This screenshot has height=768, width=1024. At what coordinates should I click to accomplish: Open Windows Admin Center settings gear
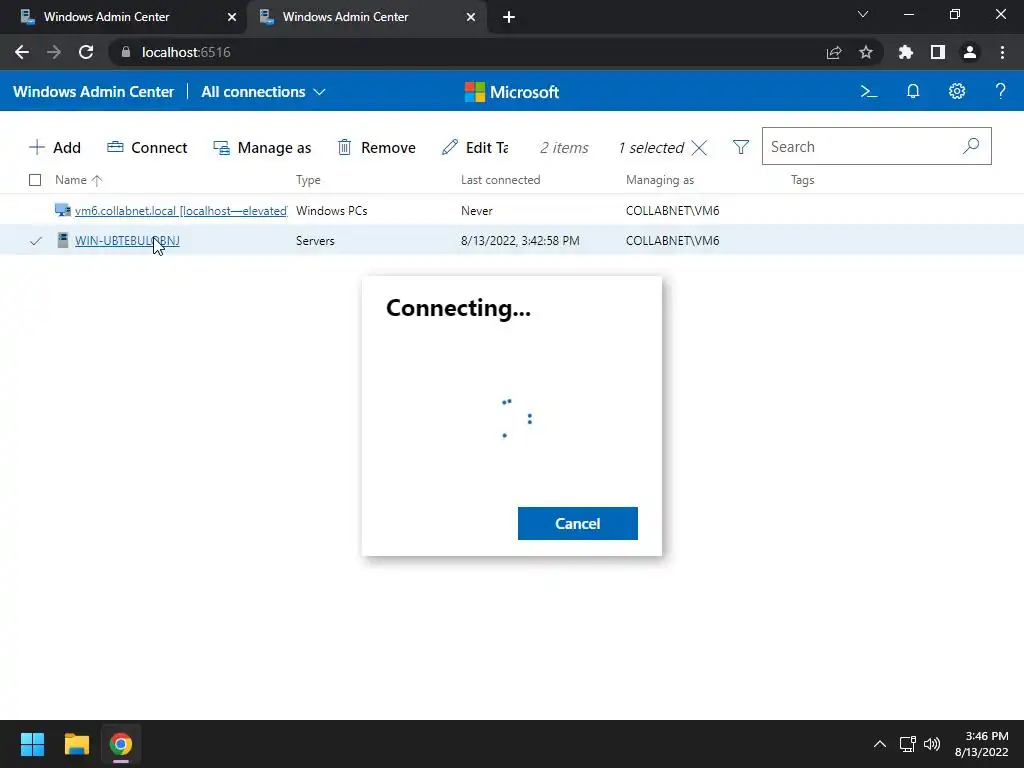tap(957, 91)
